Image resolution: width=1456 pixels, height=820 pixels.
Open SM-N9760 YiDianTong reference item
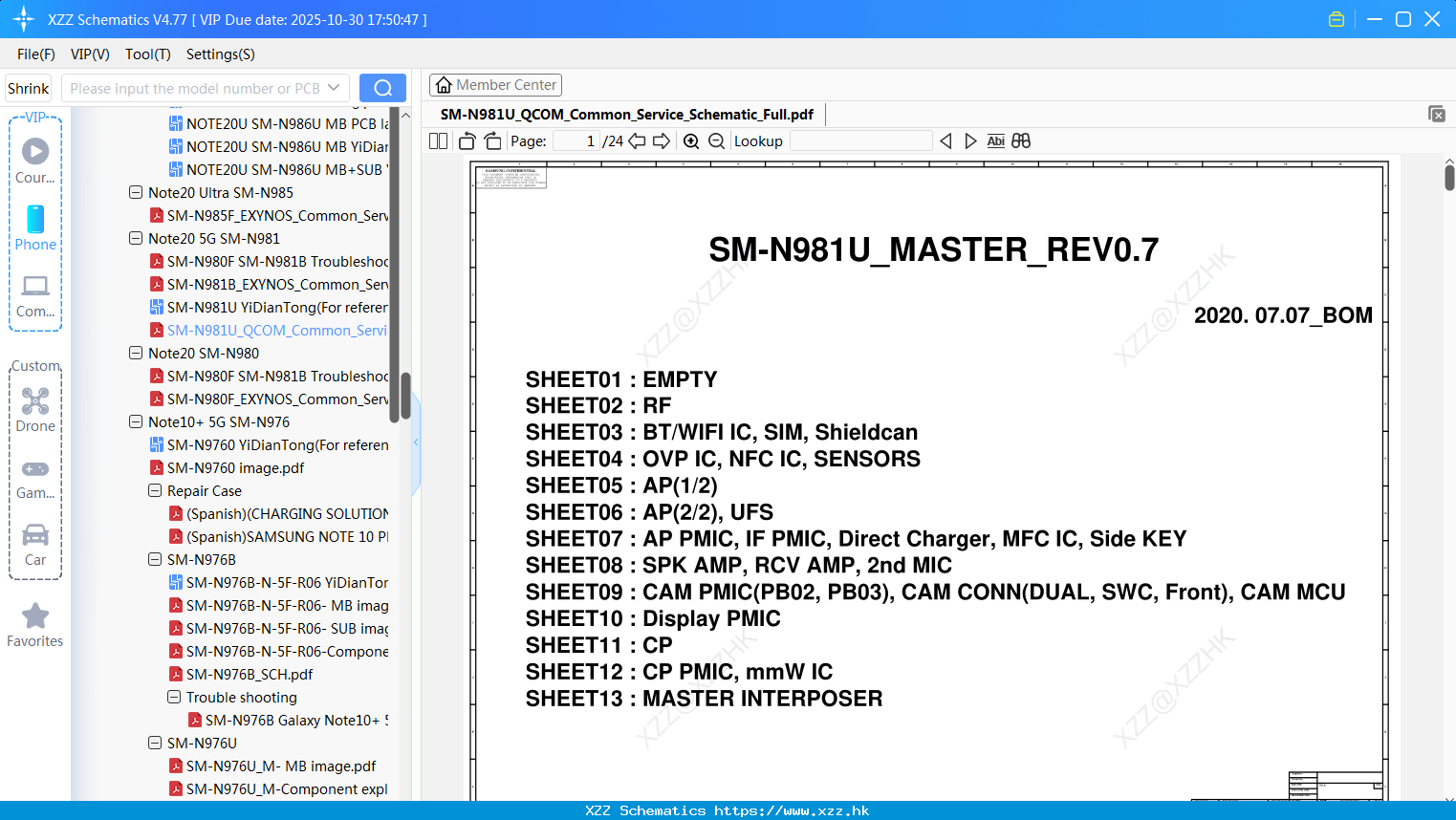click(x=269, y=444)
